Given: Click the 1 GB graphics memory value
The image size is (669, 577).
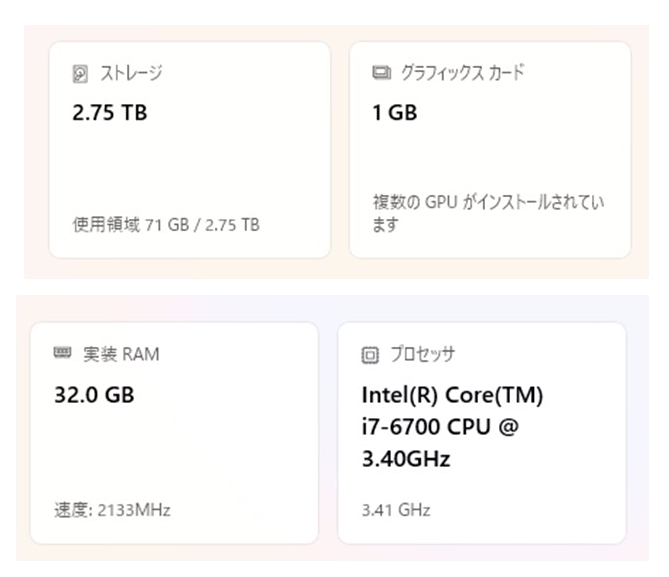Looking at the screenshot, I should (394, 112).
